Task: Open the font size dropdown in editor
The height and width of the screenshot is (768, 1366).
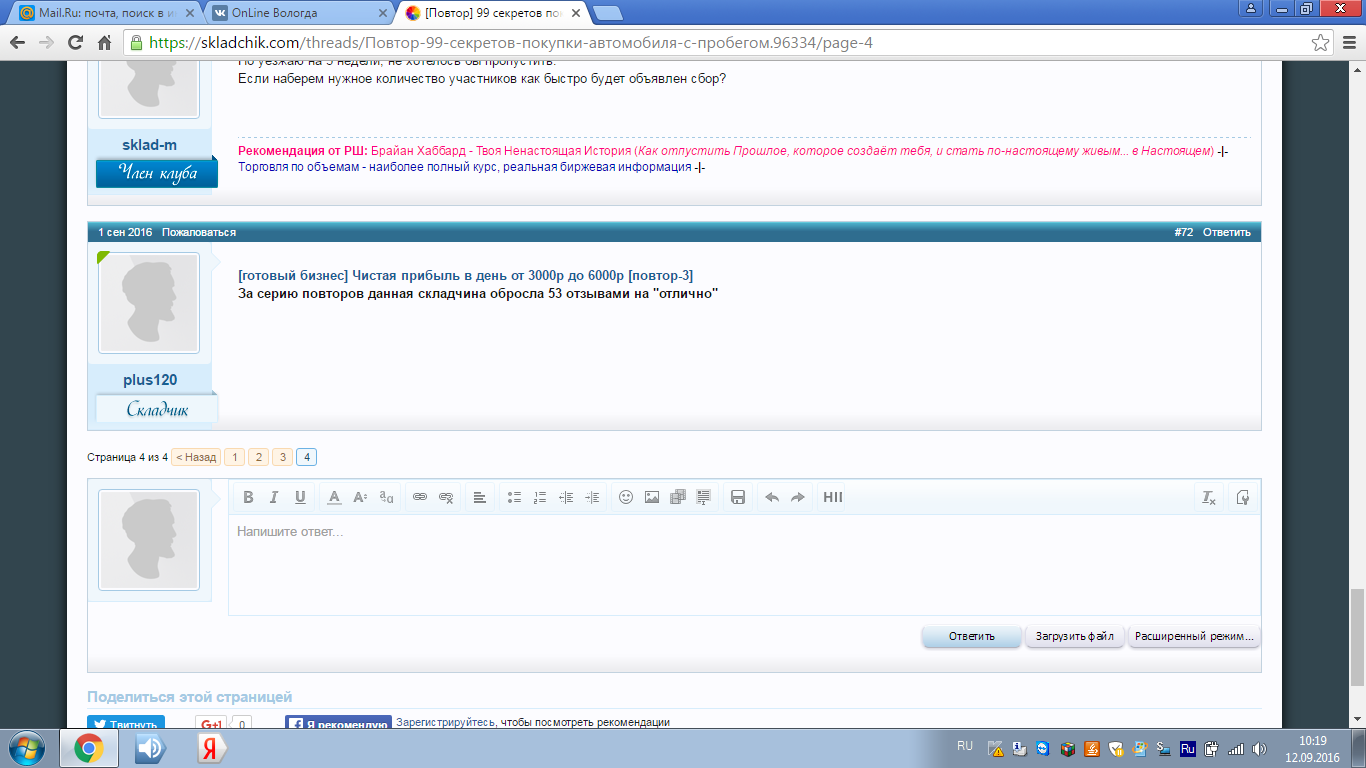Action: click(360, 497)
